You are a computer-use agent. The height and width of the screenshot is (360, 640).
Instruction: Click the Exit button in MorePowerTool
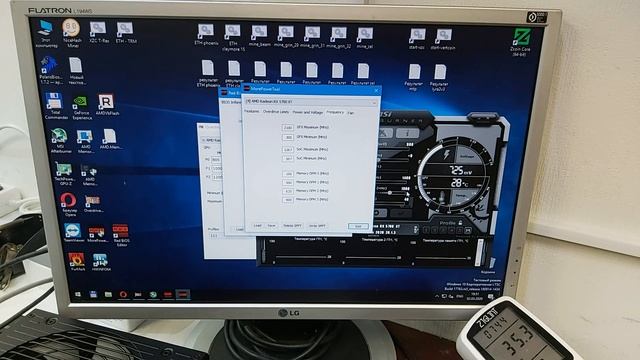[358, 226]
